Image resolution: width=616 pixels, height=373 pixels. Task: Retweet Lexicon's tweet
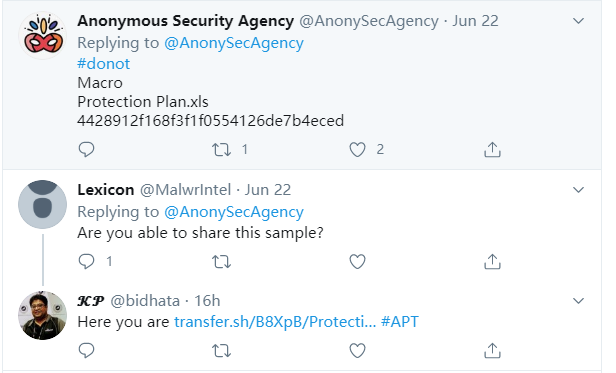(222, 262)
